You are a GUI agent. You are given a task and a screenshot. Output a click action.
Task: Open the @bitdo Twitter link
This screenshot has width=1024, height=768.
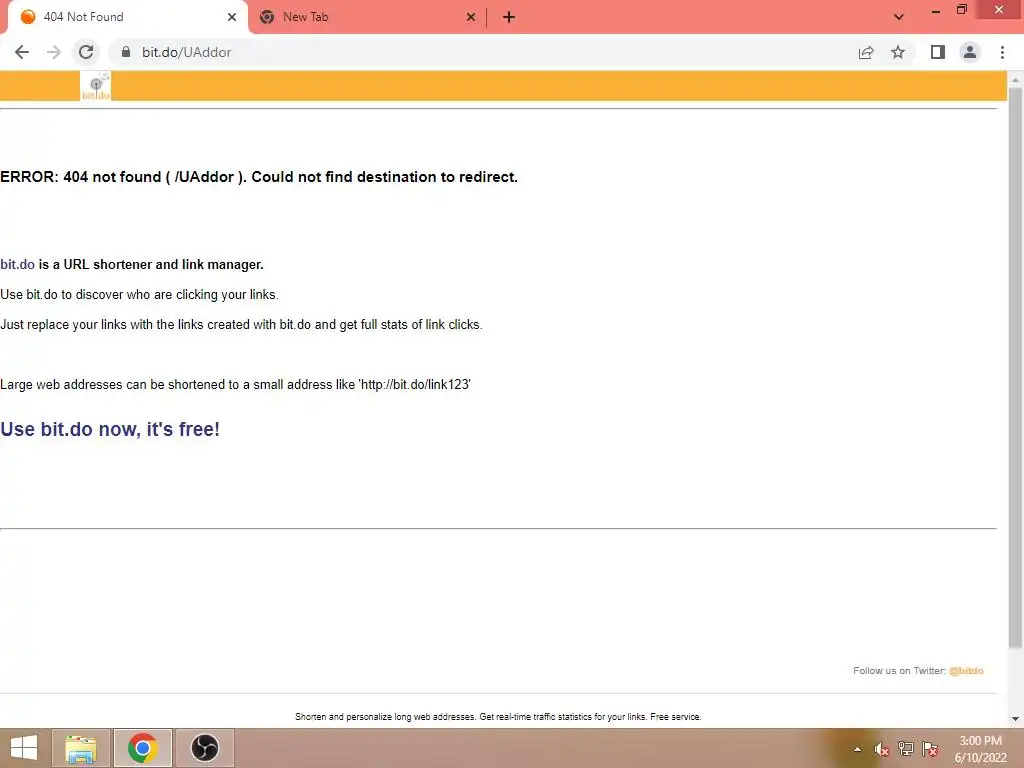(x=966, y=671)
